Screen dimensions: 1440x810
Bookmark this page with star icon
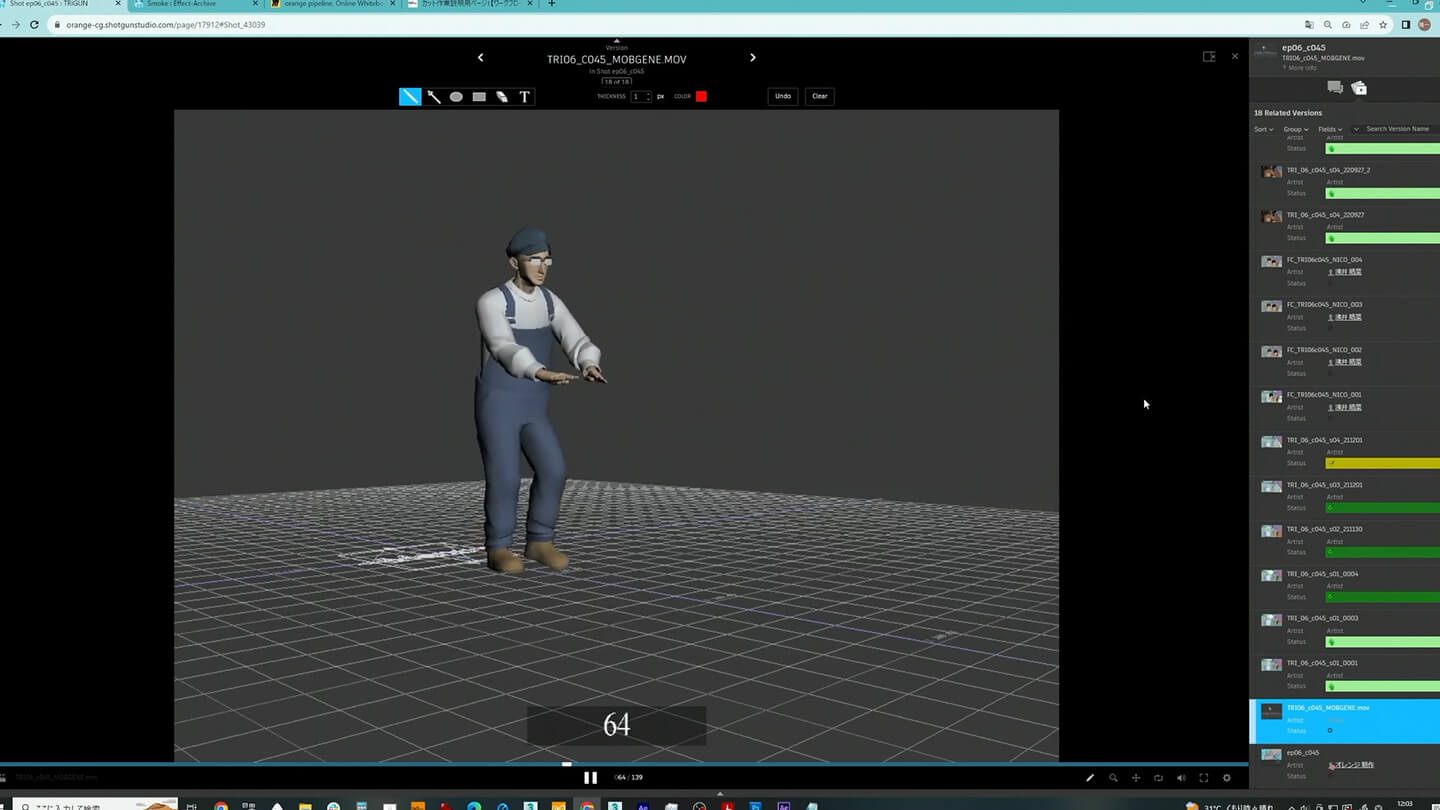coord(1383,24)
